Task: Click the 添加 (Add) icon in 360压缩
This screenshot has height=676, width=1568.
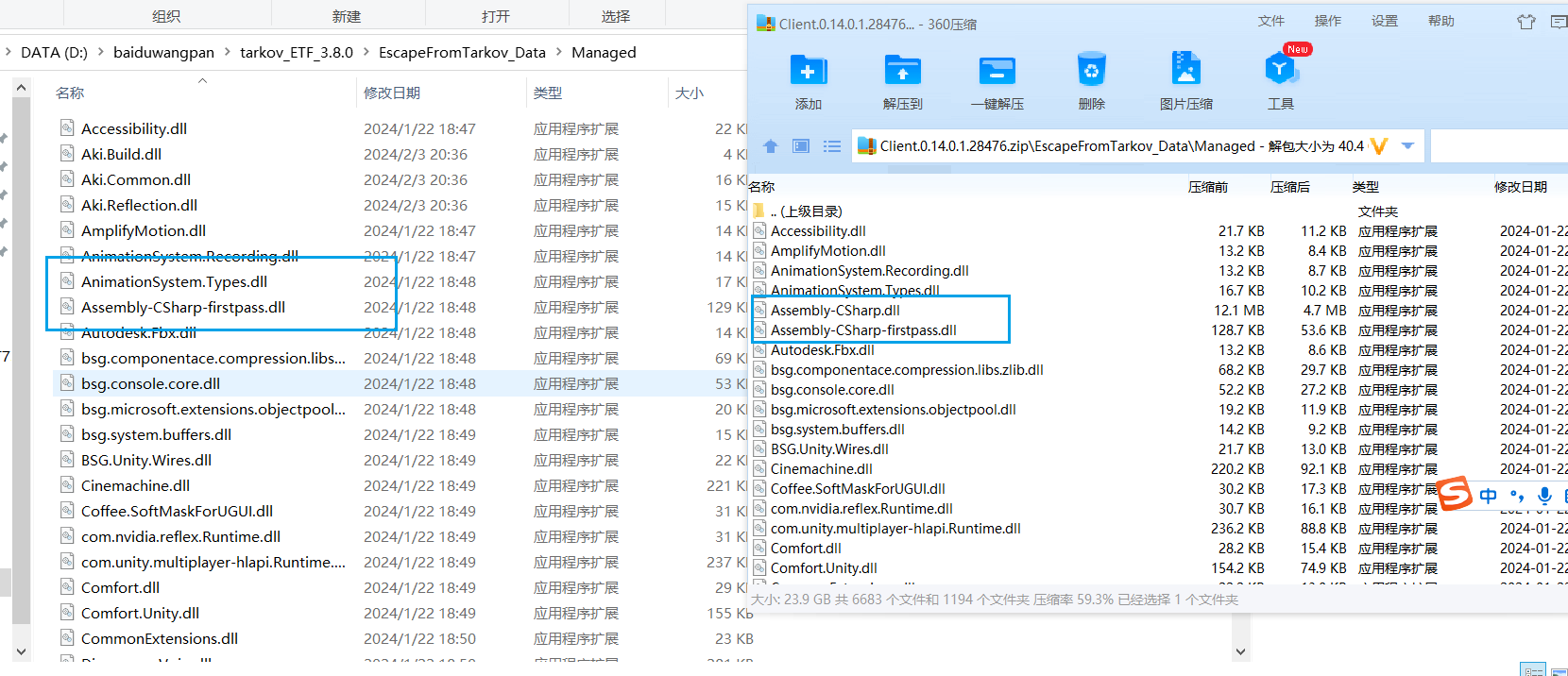Action: click(808, 71)
